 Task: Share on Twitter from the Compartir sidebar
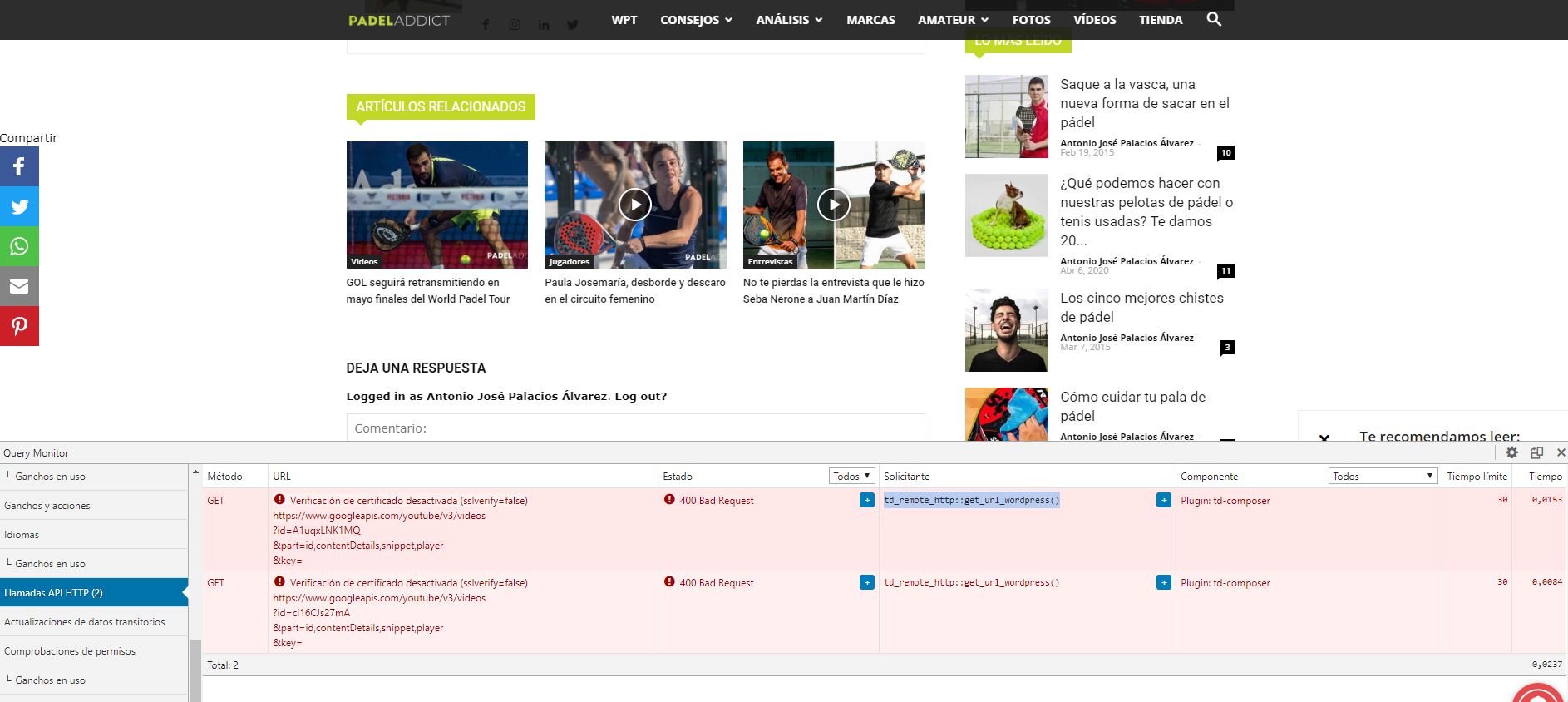point(19,206)
